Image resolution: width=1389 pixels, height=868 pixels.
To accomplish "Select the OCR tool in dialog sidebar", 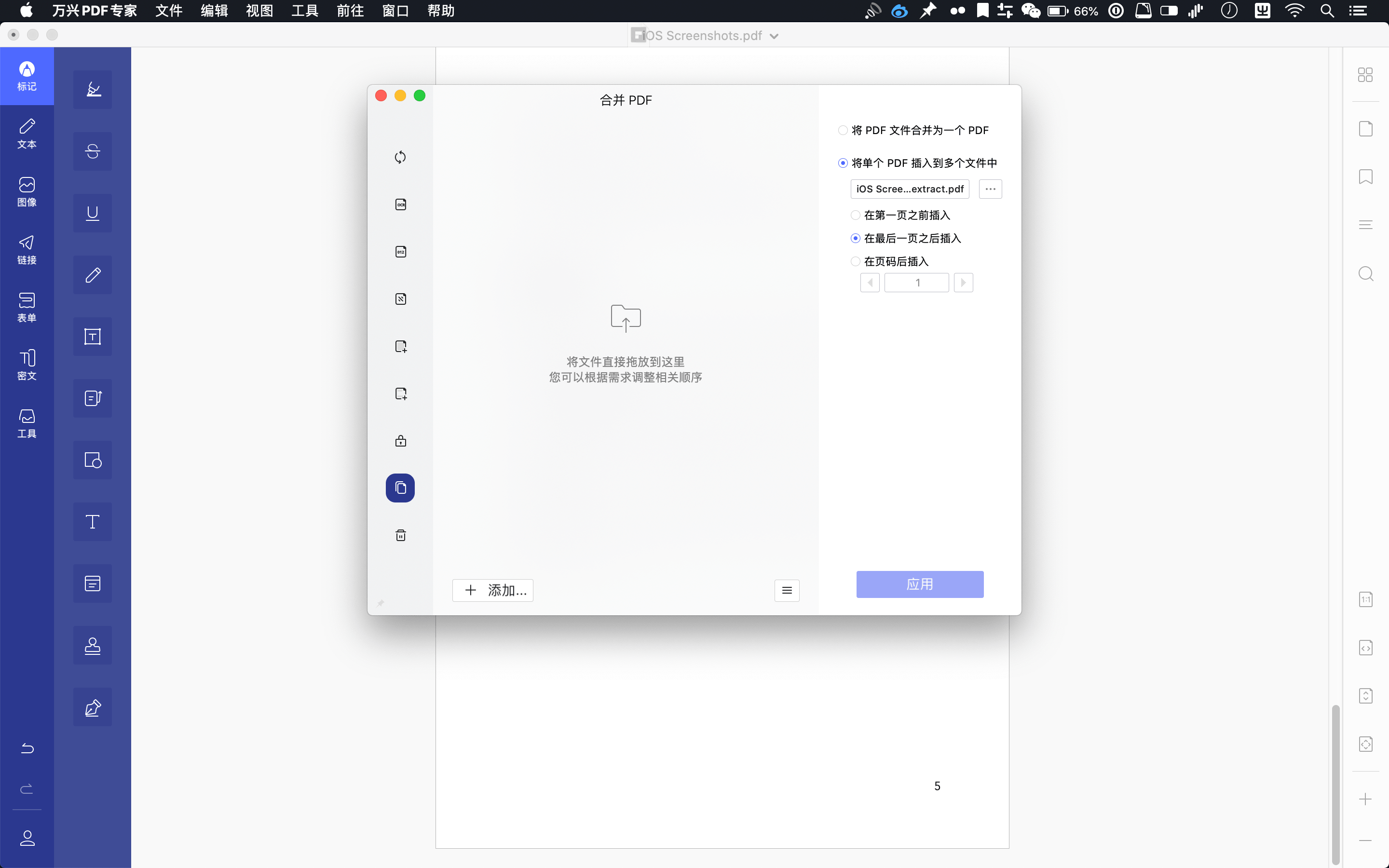I will (x=401, y=204).
